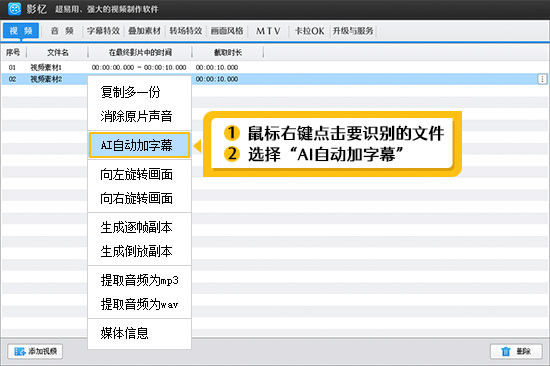550x366 pixels.
Task: Select 提取音频为mp3 menu entry
Action: click(x=140, y=280)
